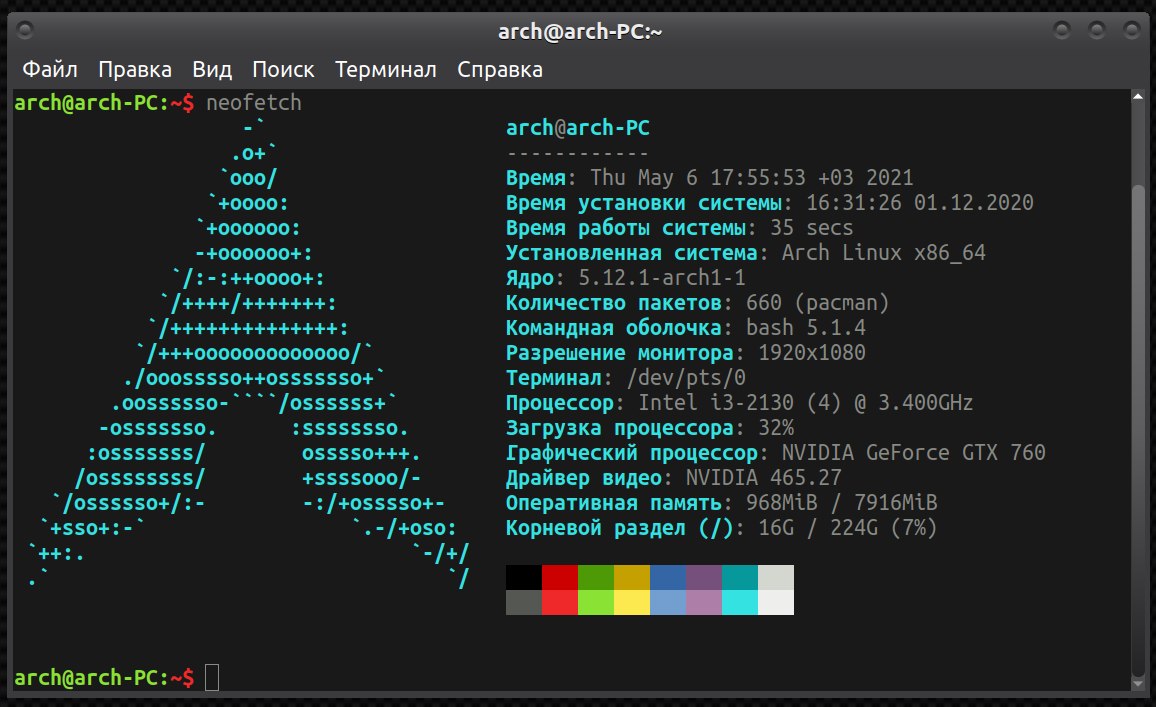Click the teal color block
Screen dimensions: 1156x707
pyautogui.click(x=740, y=577)
